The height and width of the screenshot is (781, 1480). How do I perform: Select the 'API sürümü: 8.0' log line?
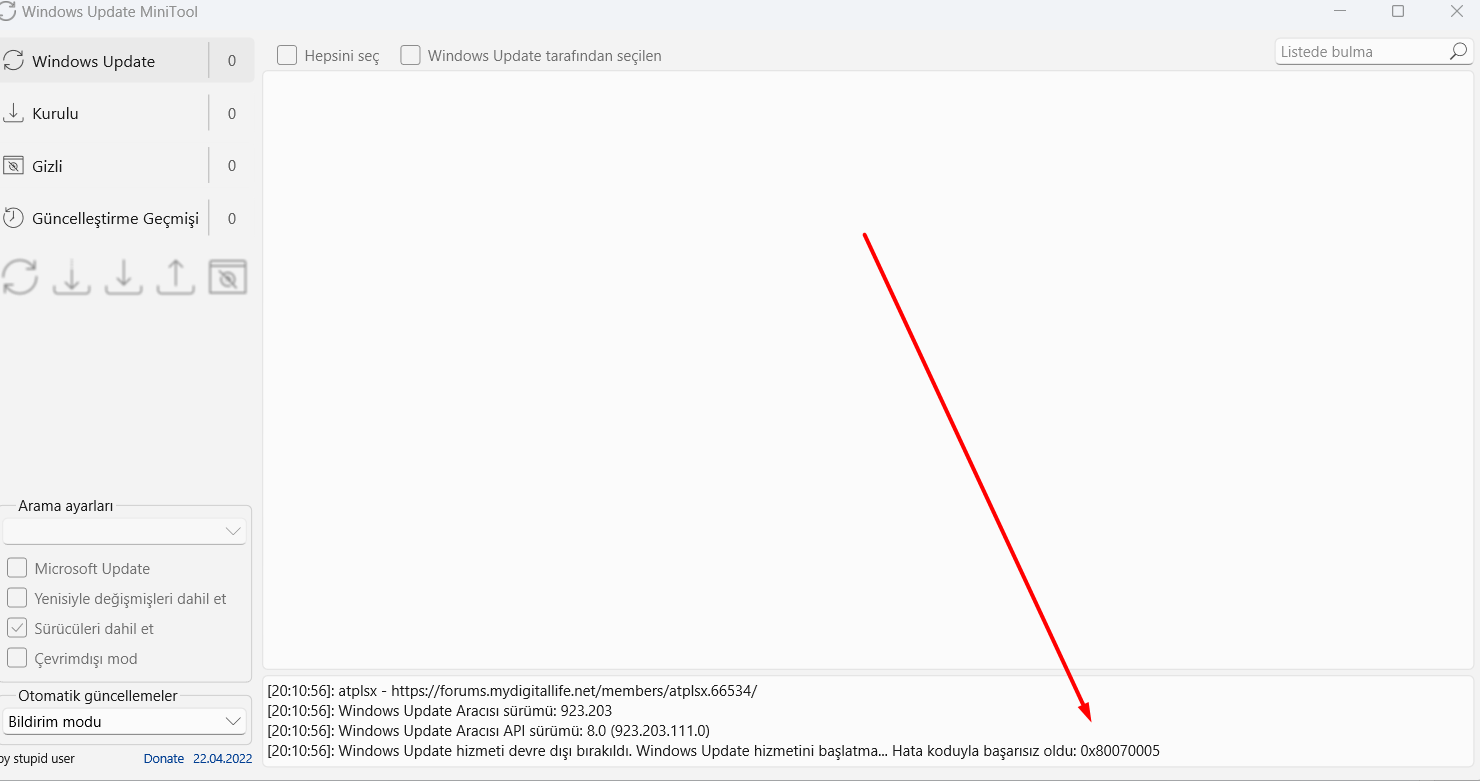pos(489,730)
